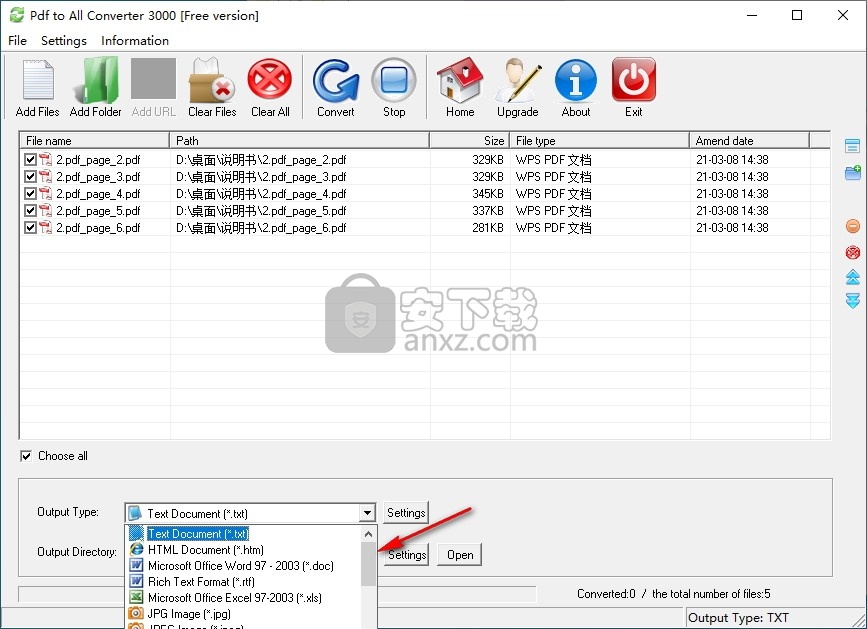Click the orange remove item side icon
The image size is (867, 629).
853,226
